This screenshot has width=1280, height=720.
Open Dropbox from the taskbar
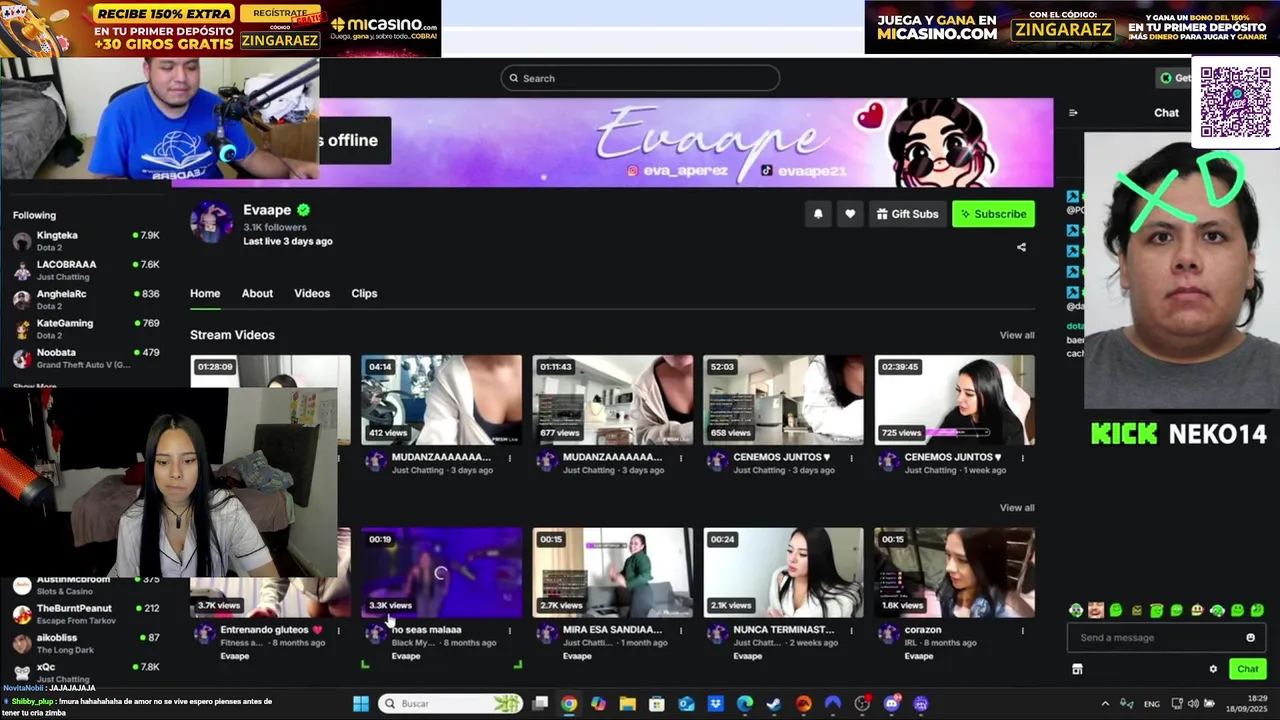716,704
